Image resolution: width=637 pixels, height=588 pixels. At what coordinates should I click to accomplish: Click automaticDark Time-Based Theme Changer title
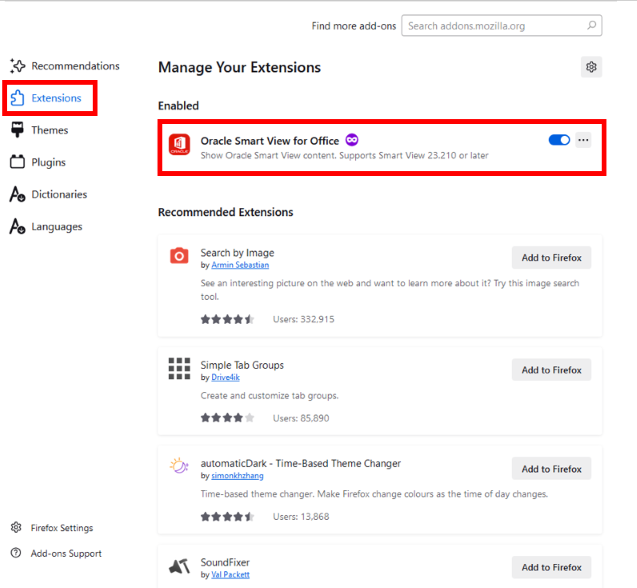301,464
